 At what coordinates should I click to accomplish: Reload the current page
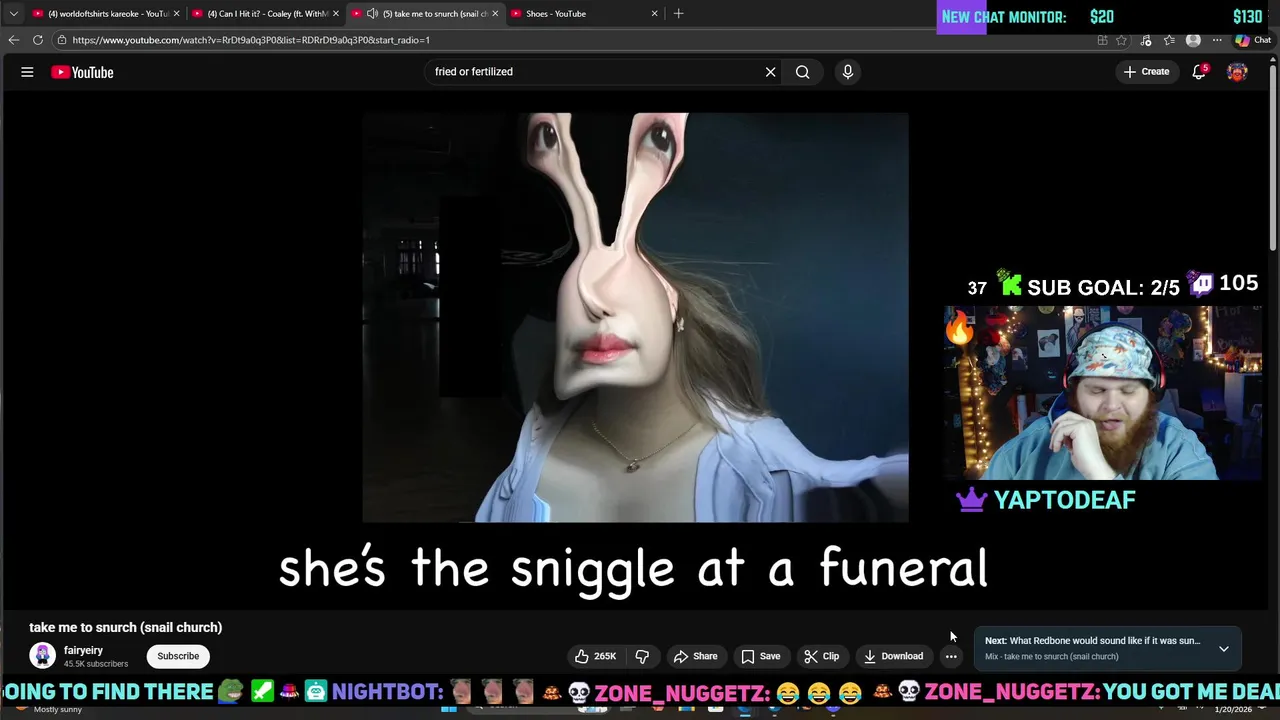(x=37, y=40)
